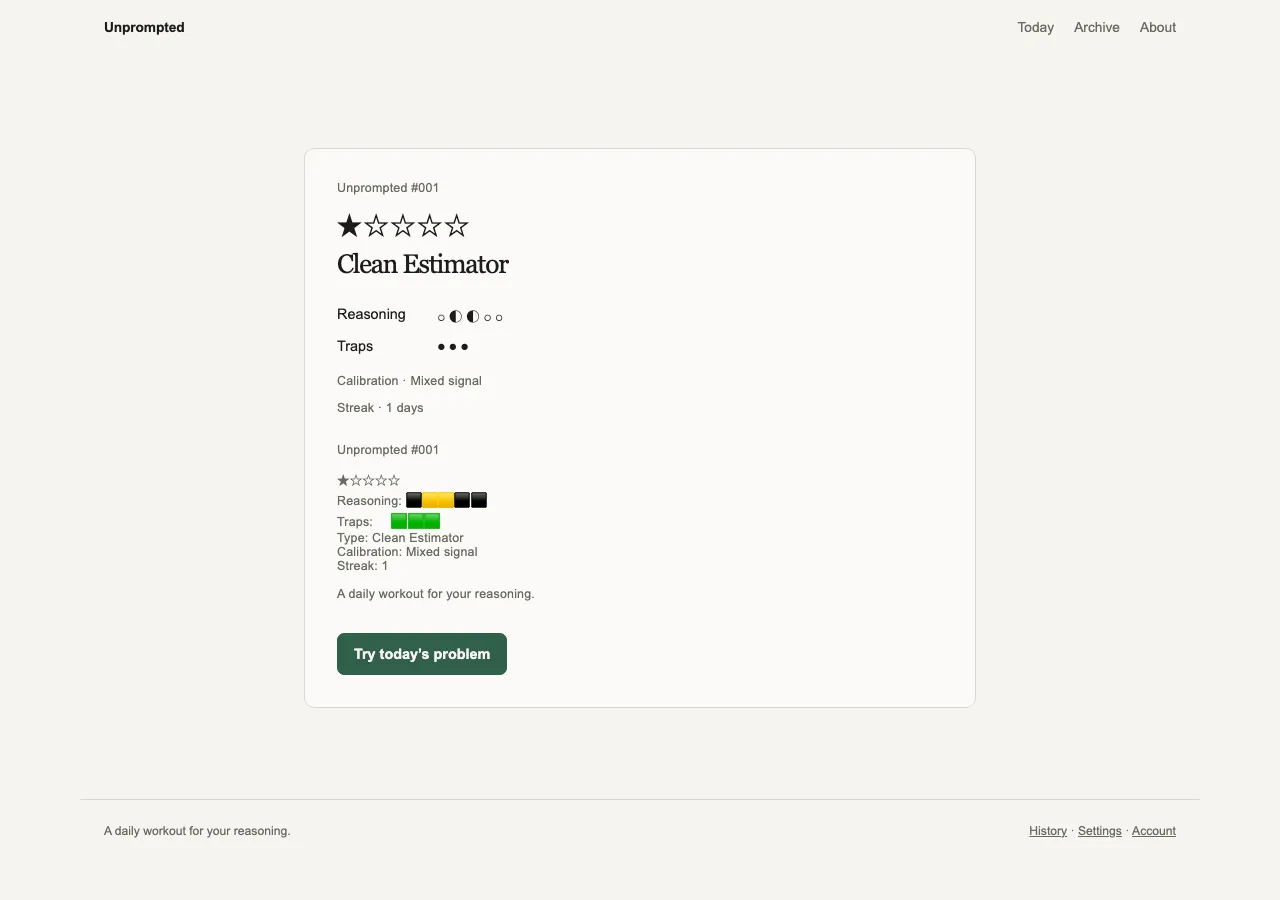1280x900 pixels.
Task: Go to the About page
Action: 1158,27
